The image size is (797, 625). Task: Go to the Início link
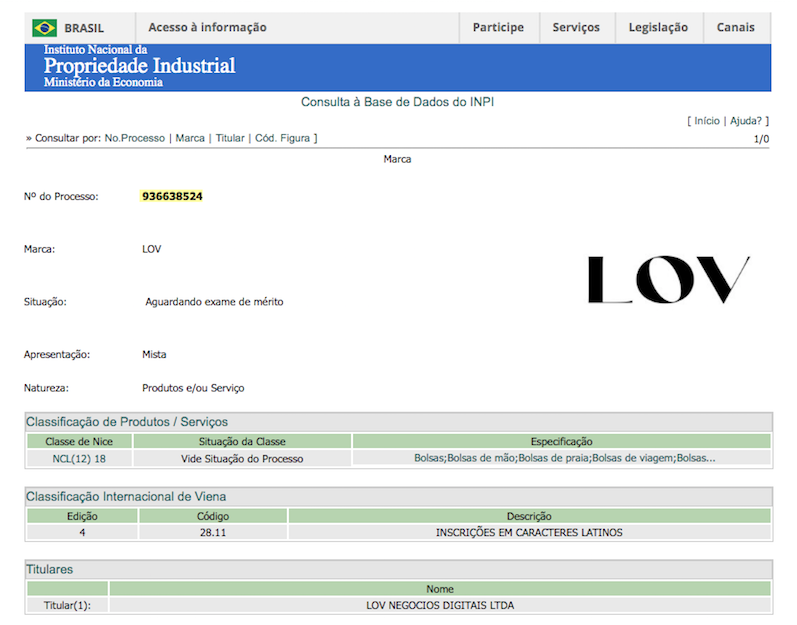click(707, 121)
